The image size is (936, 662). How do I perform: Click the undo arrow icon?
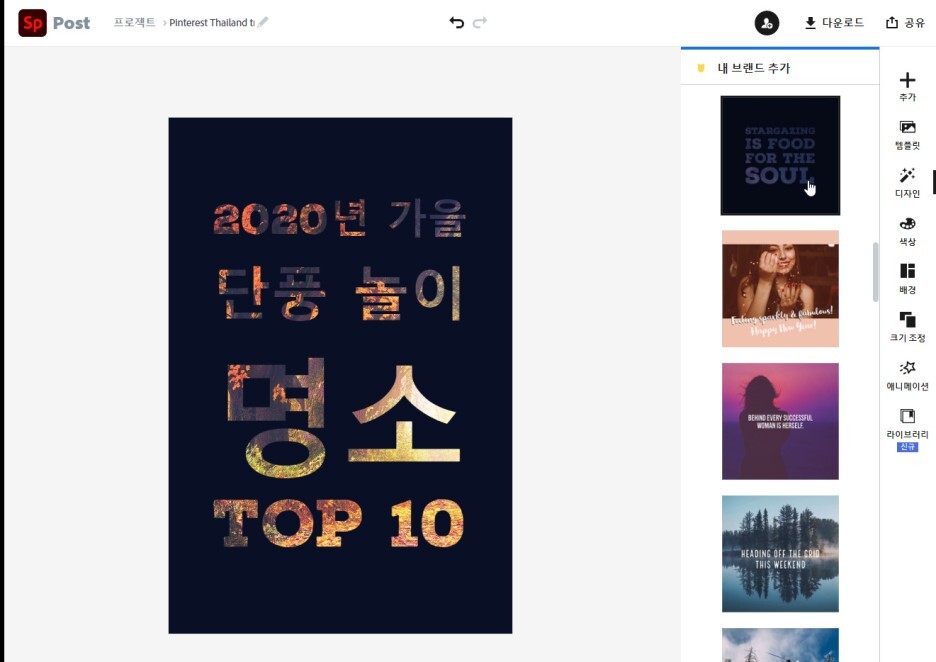[457, 23]
